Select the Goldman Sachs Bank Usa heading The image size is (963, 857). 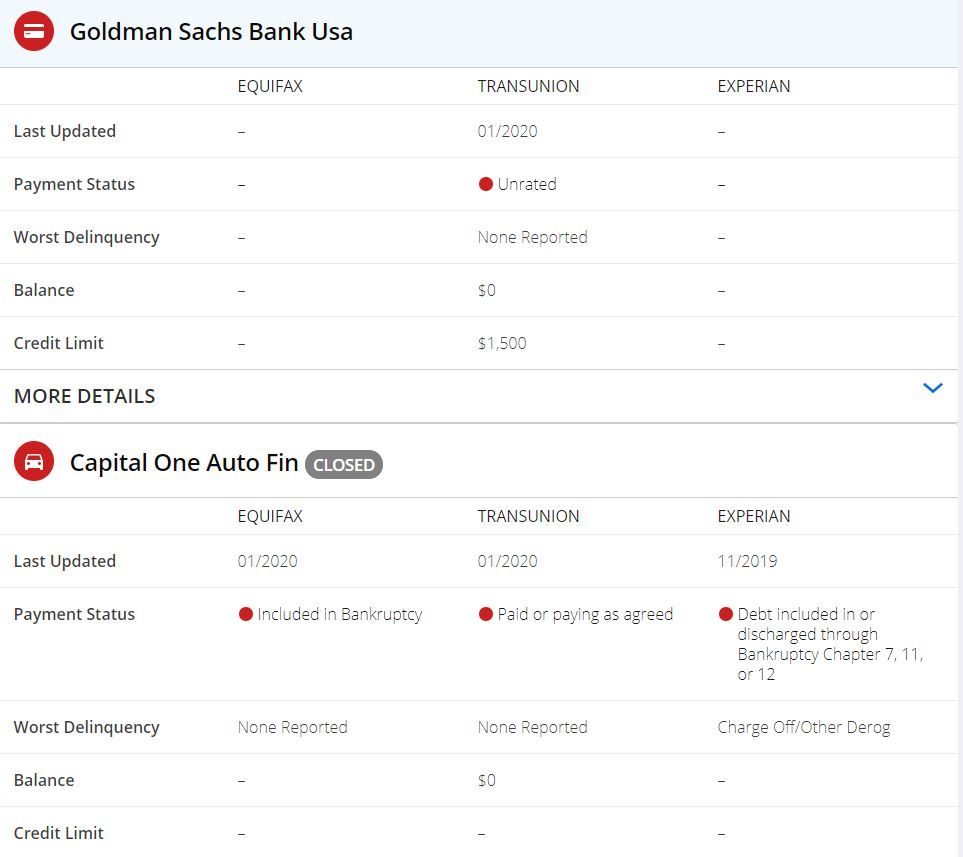(211, 32)
